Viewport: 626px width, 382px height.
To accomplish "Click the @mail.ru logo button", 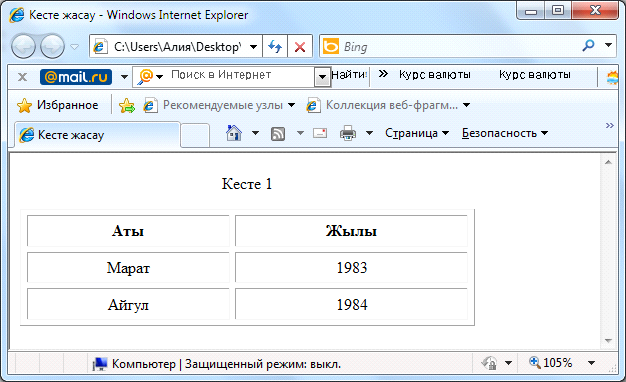I will pyautogui.click(x=76, y=77).
